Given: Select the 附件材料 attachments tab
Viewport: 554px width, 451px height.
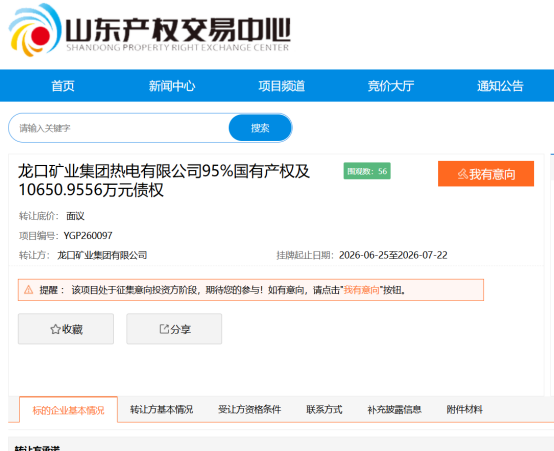Looking at the screenshot, I should point(464,409).
